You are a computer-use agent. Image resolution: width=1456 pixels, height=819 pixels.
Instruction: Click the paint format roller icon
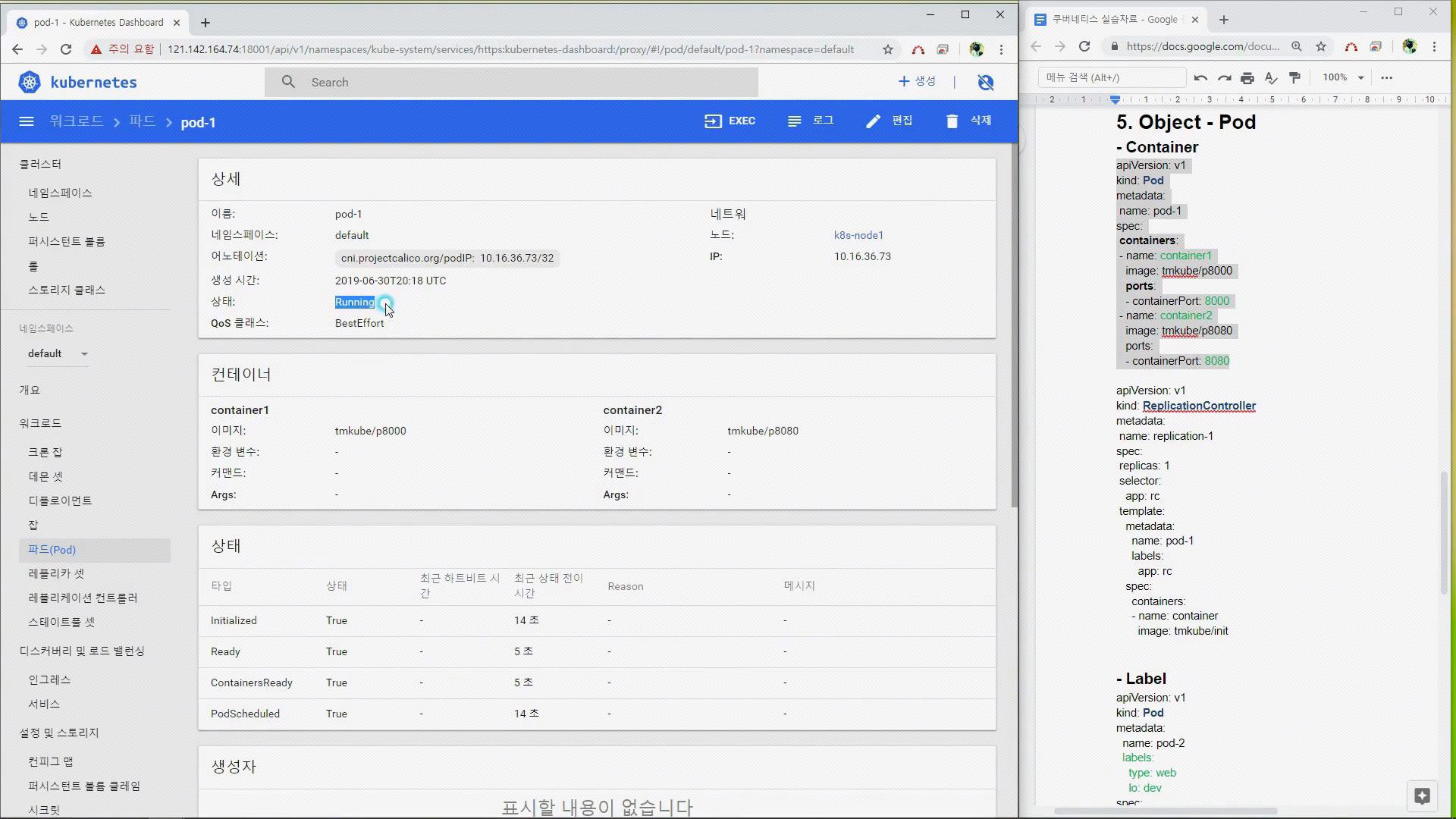(1295, 77)
